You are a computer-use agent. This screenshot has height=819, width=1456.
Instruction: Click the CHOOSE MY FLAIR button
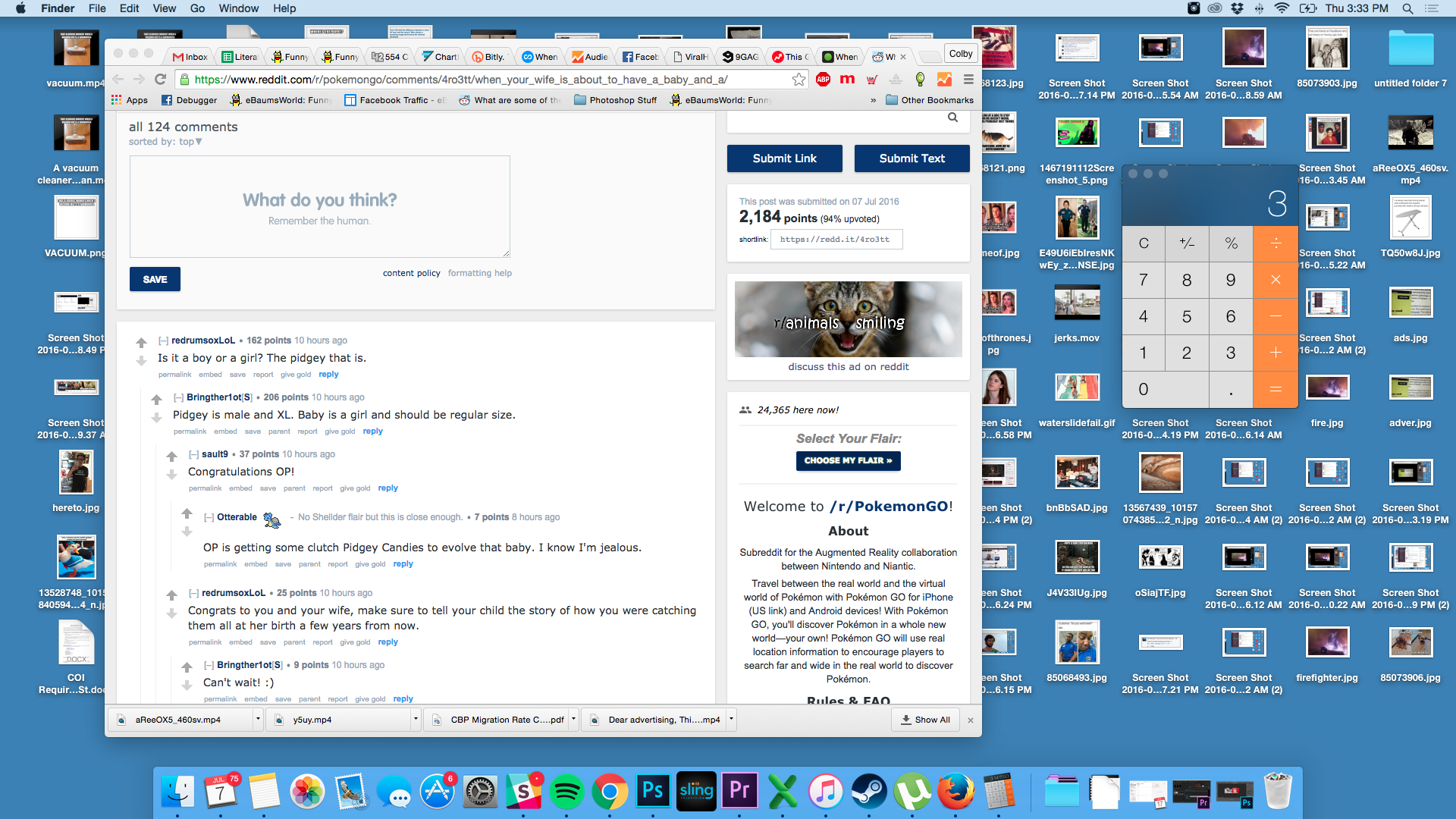point(848,460)
